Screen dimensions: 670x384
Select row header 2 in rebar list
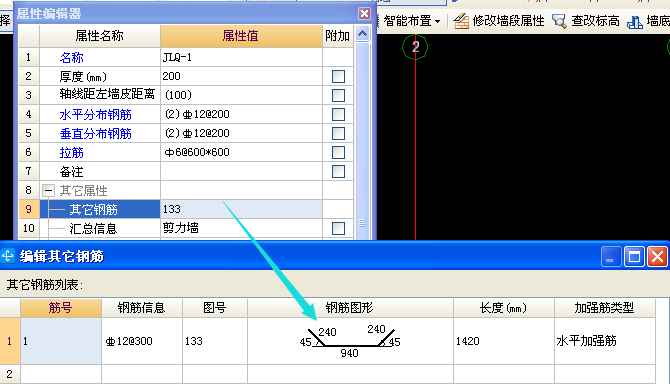click(10, 374)
